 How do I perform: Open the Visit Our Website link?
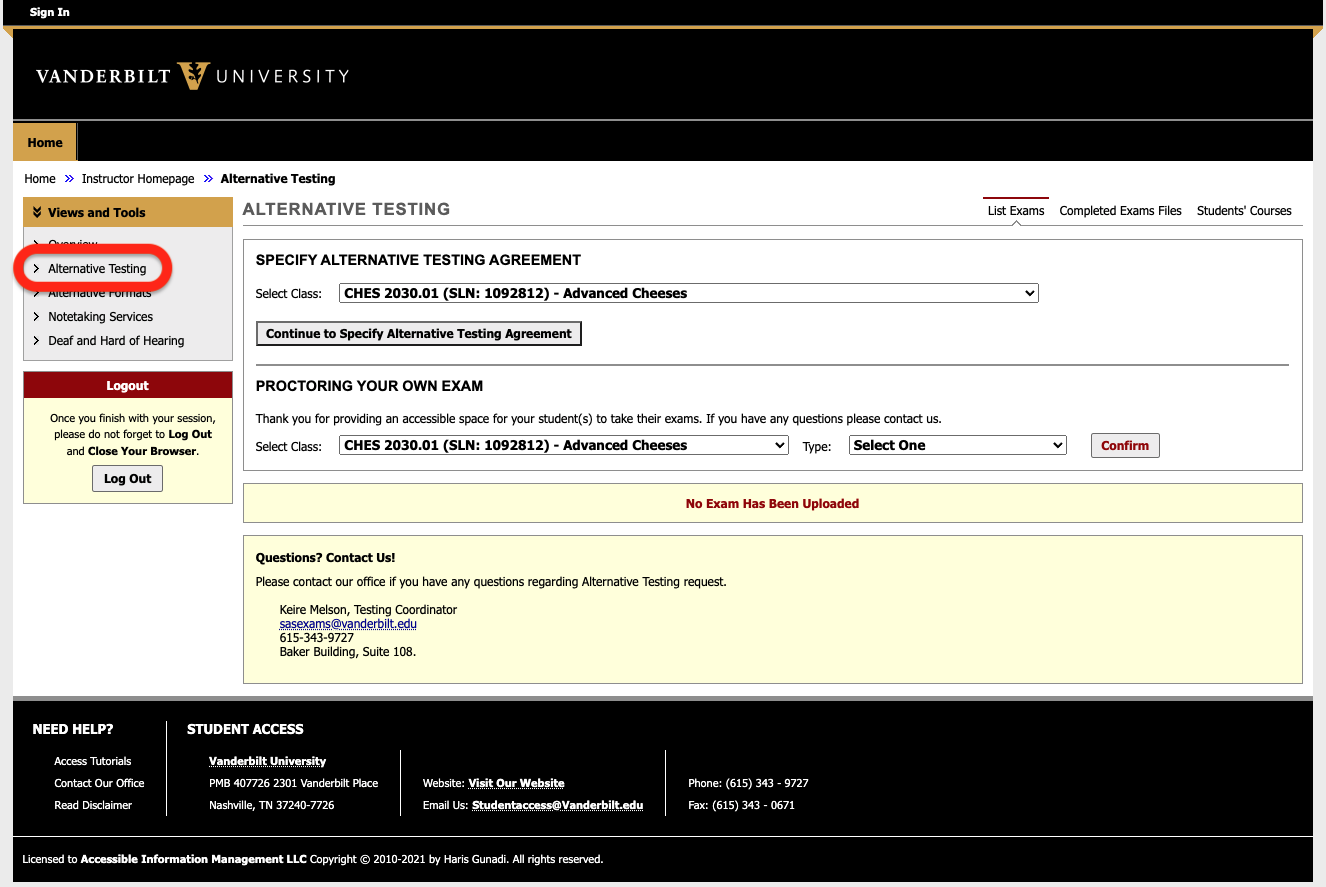coord(516,782)
